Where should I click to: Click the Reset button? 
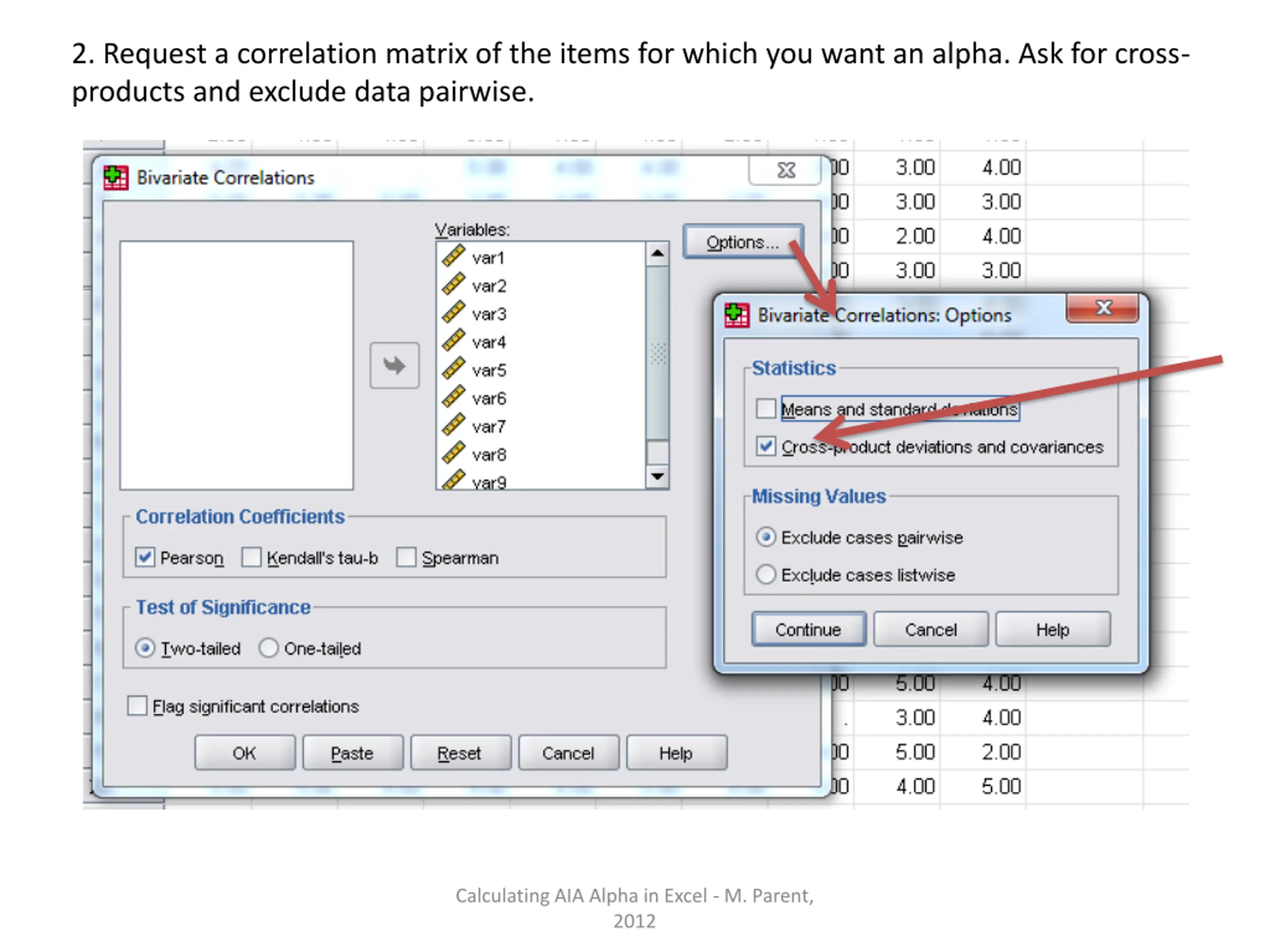click(460, 753)
